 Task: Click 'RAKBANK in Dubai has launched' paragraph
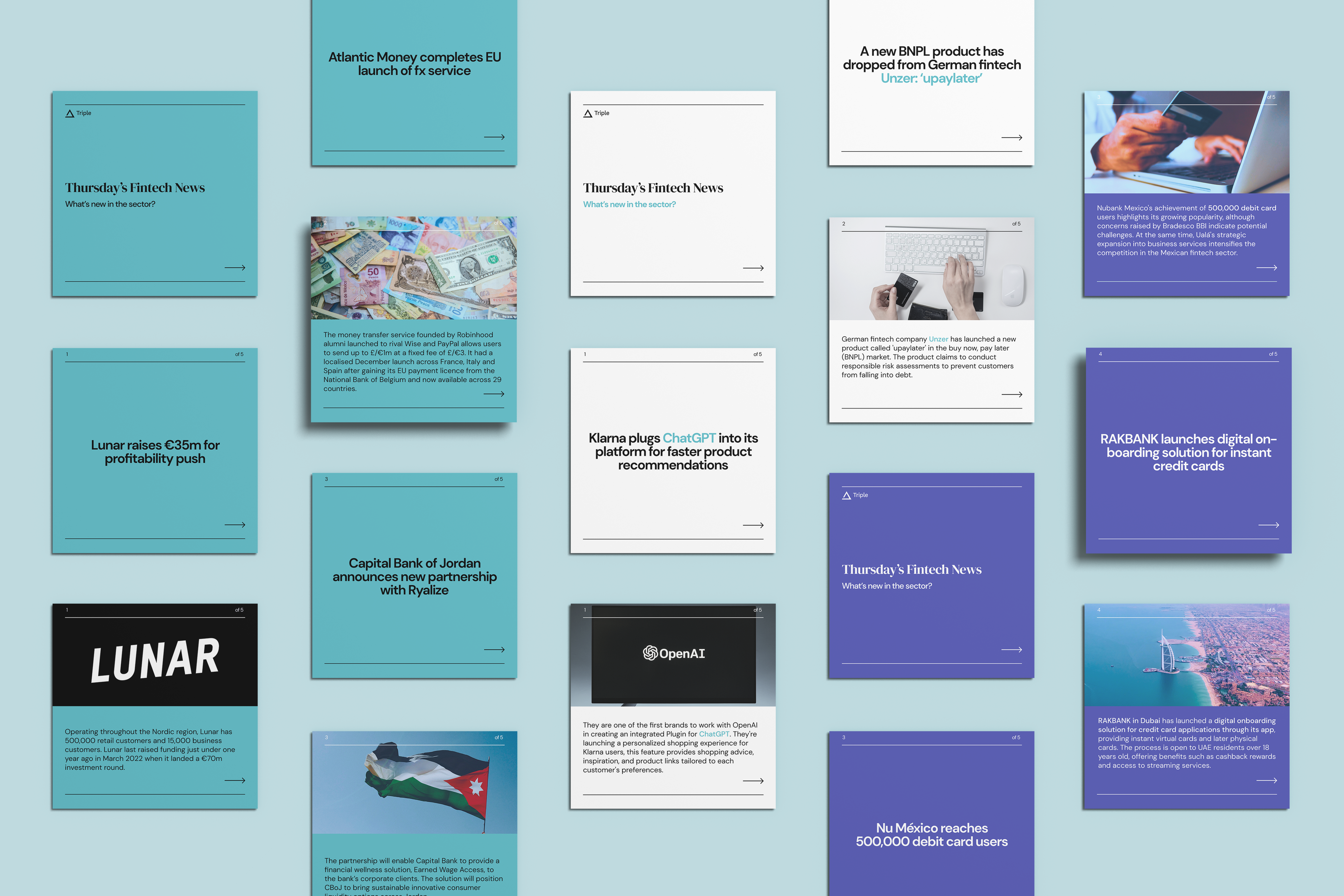tap(1186, 743)
